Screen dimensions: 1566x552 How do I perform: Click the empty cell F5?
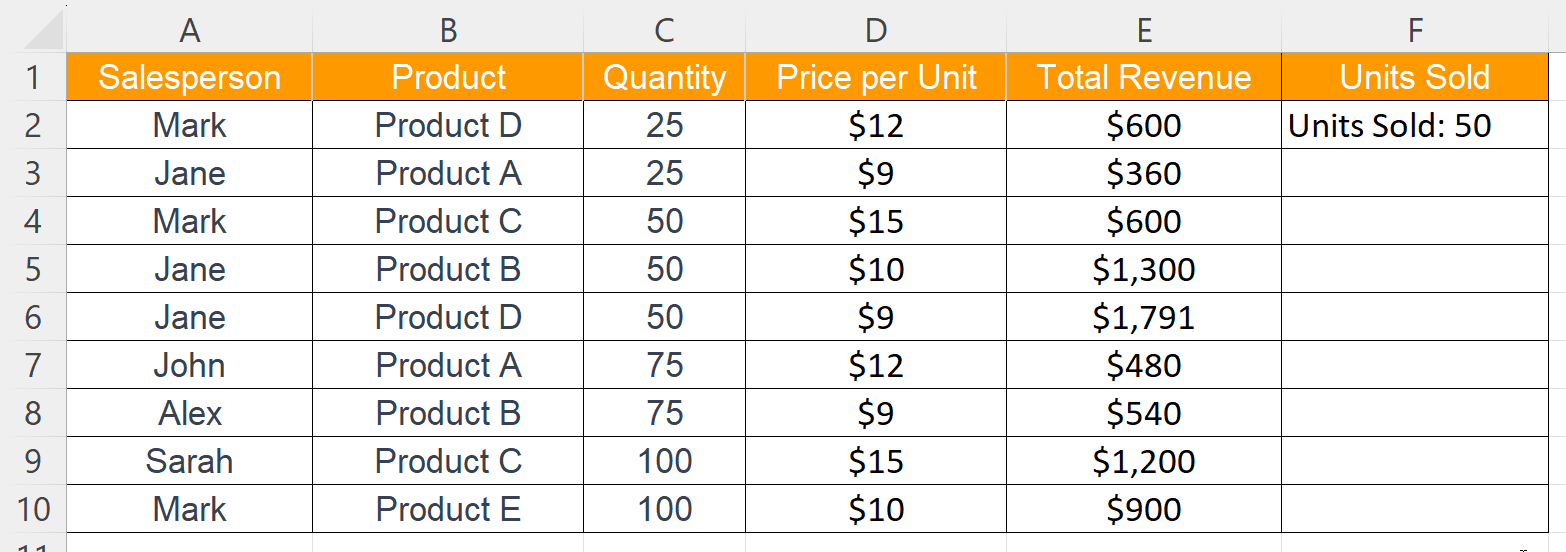1415,269
